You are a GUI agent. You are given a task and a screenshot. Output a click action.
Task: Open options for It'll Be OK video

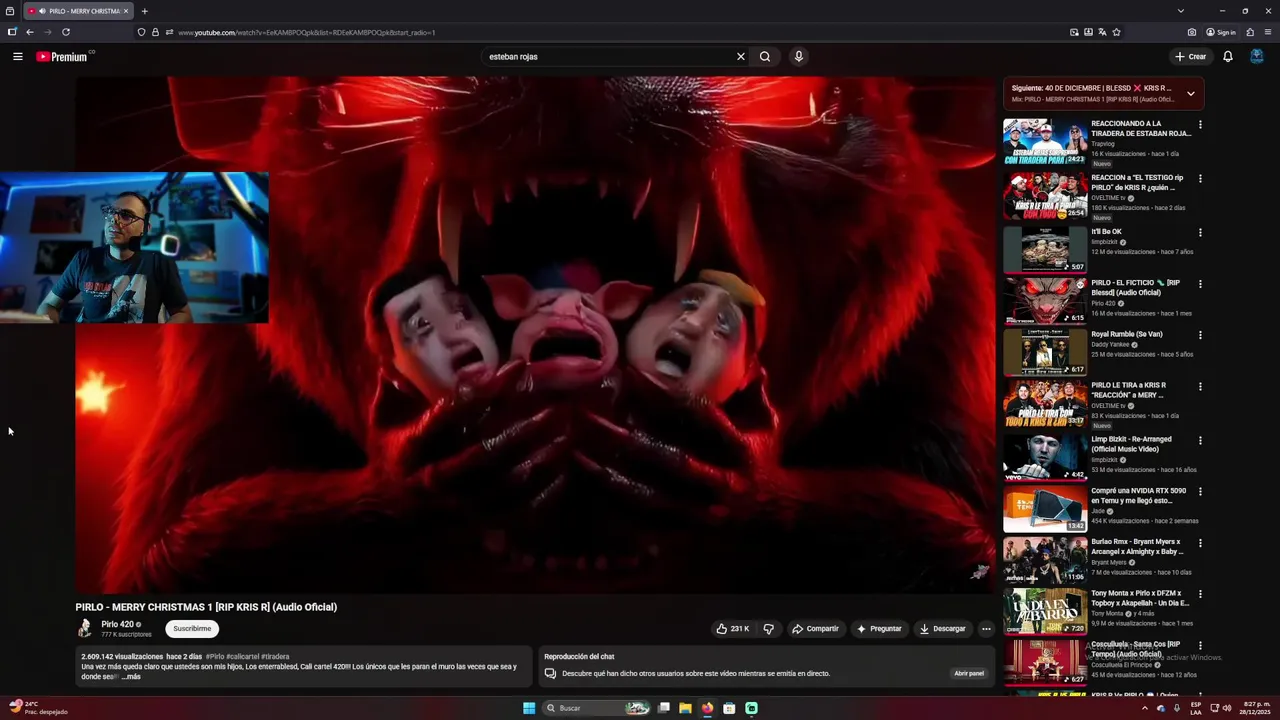click(1200, 233)
